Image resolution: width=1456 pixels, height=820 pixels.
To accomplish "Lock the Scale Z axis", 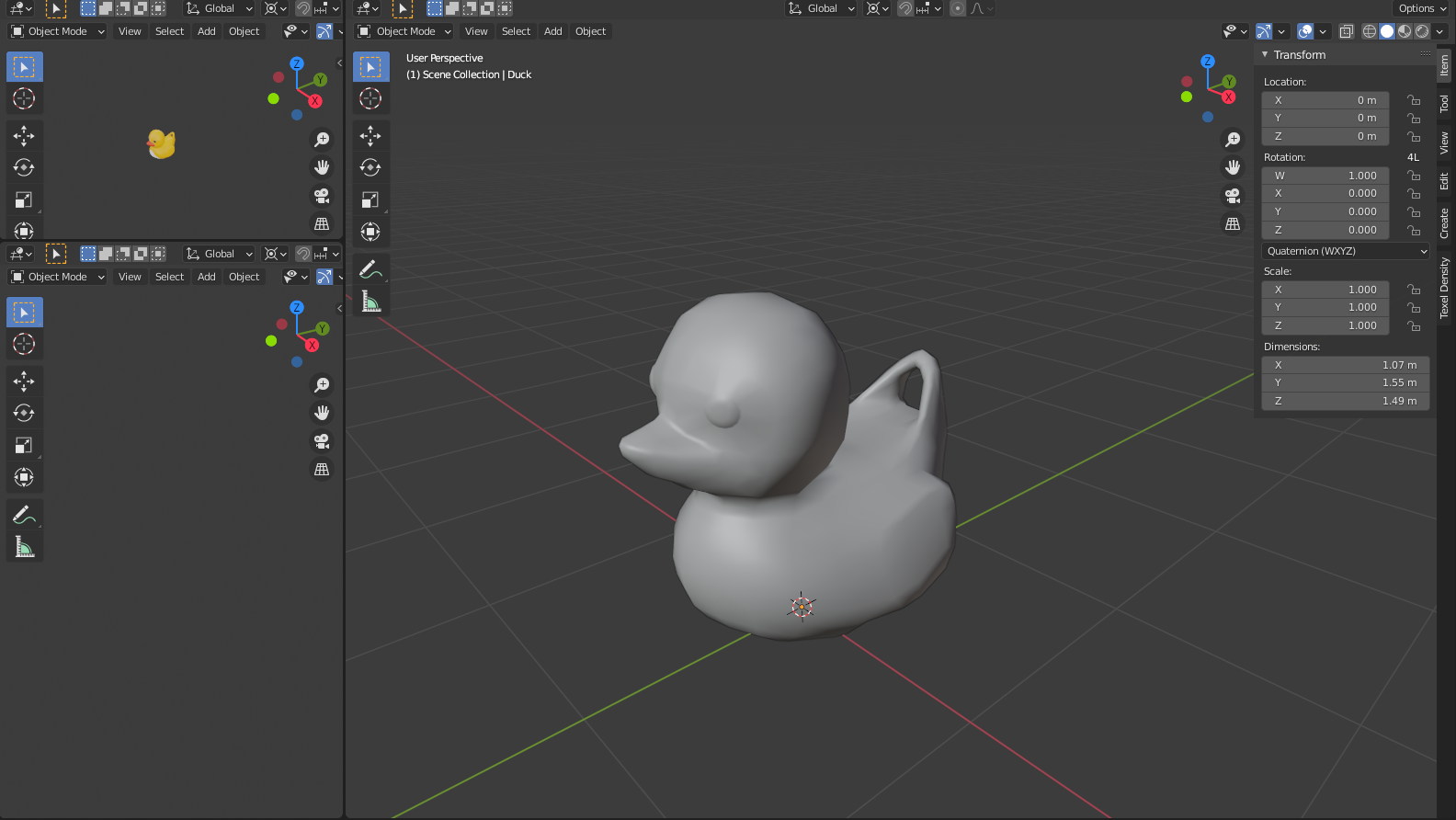I will point(1414,325).
